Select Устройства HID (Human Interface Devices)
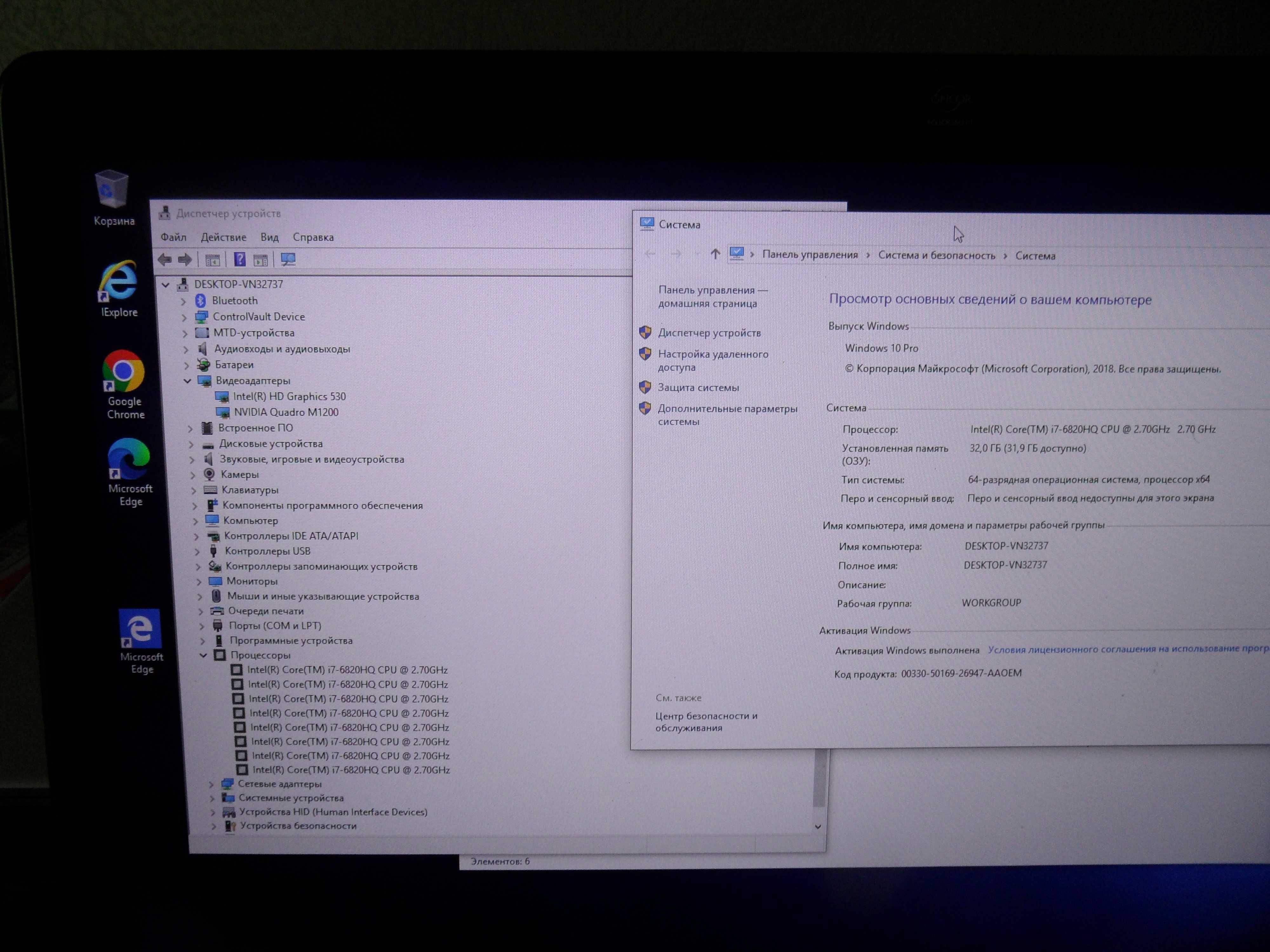This screenshot has height=952, width=1270. click(333, 811)
